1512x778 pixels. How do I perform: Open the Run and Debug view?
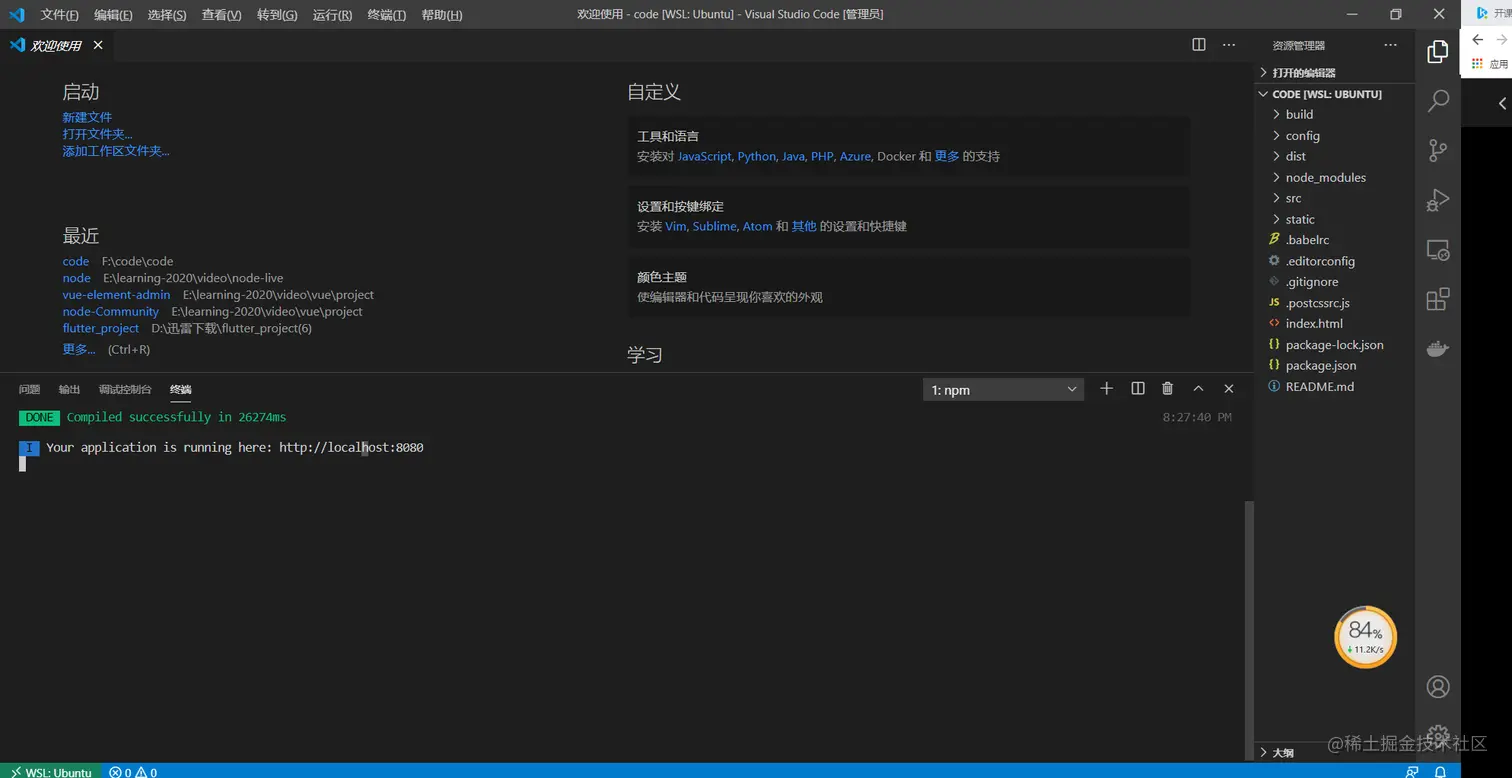tap(1438, 200)
